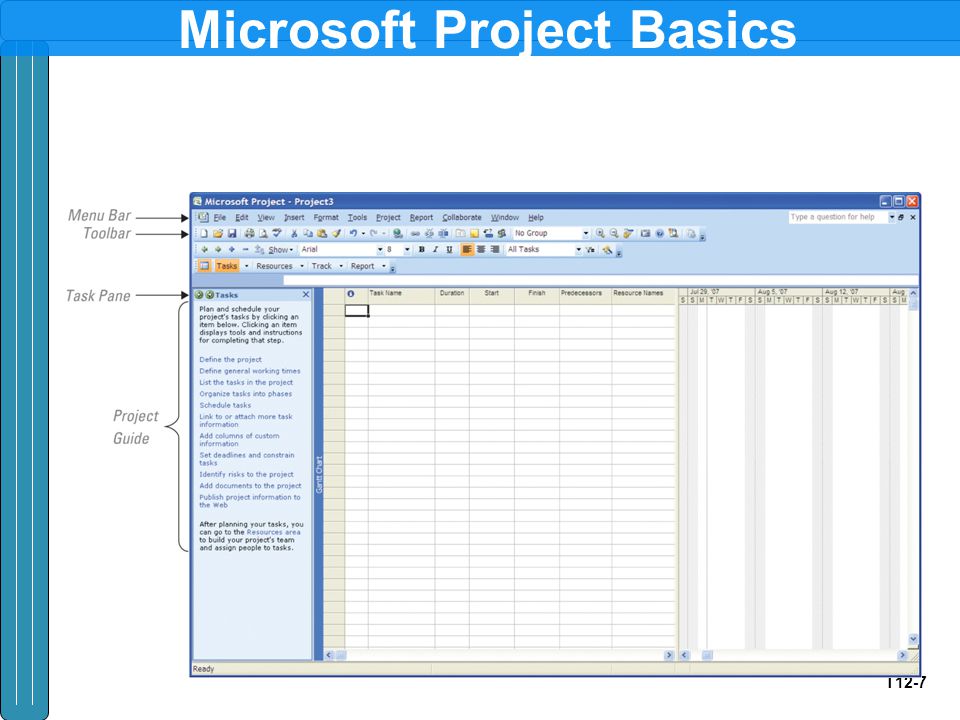The height and width of the screenshot is (720, 960).
Task: Click the Go To Selected Task icon
Action: [628, 233]
